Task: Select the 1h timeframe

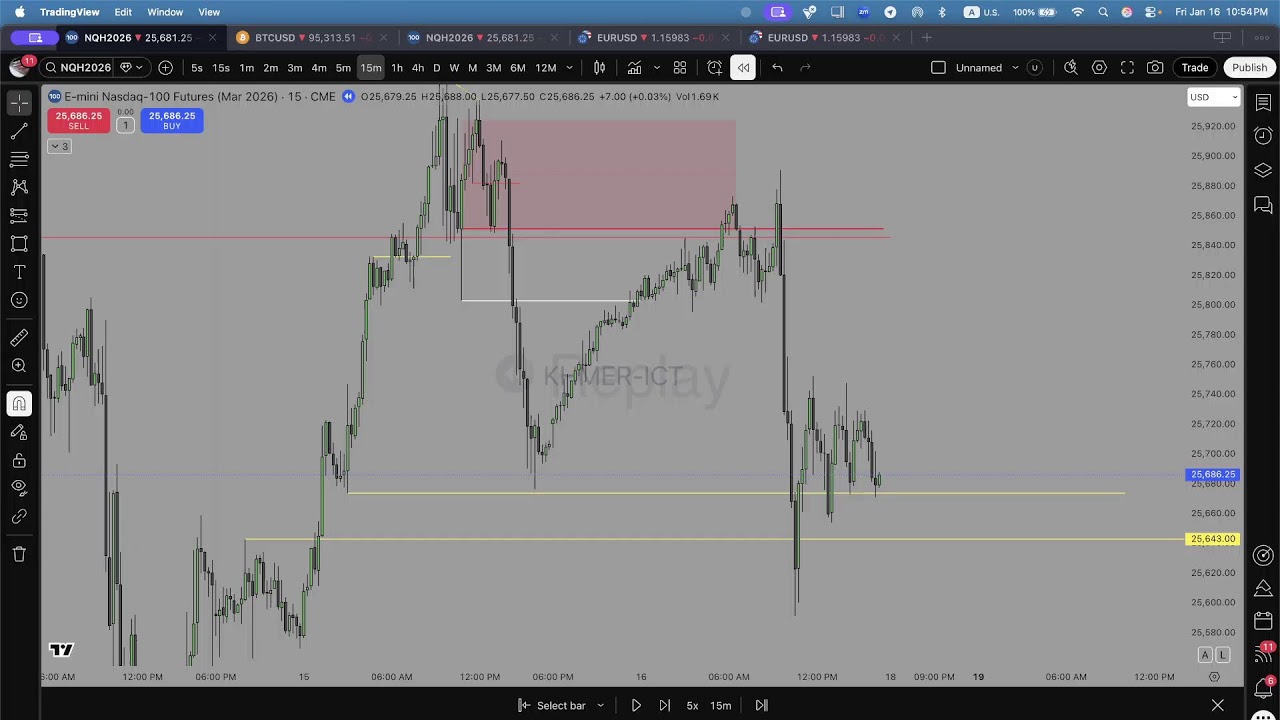Action: point(397,68)
